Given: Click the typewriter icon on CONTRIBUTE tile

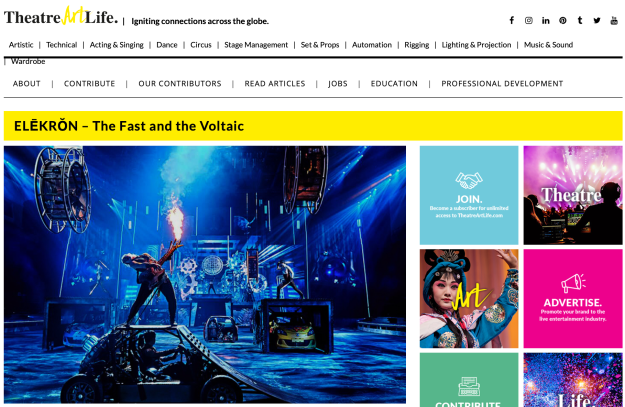Looking at the screenshot, I should coord(469,386).
